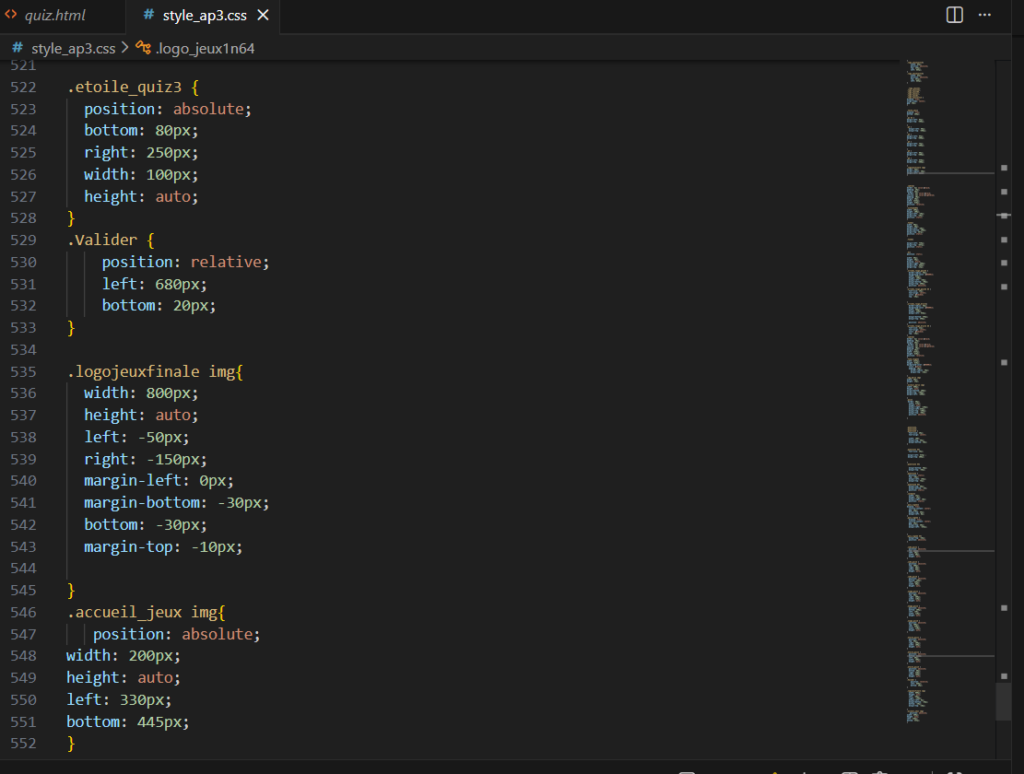Image resolution: width=1024 pixels, height=774 pixels.
Task: Click the breadcrumb selector symbol icon
Action: click(143, 48)
